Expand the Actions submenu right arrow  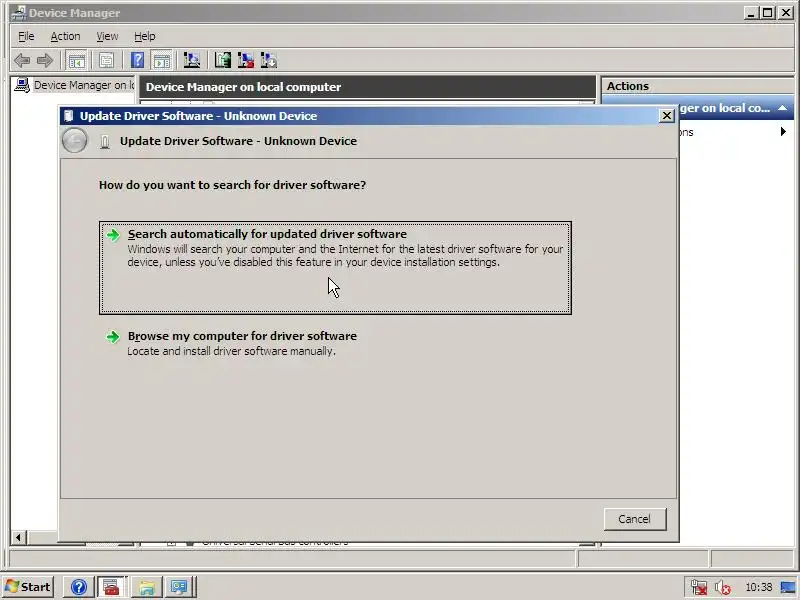[x=784, y=132]
